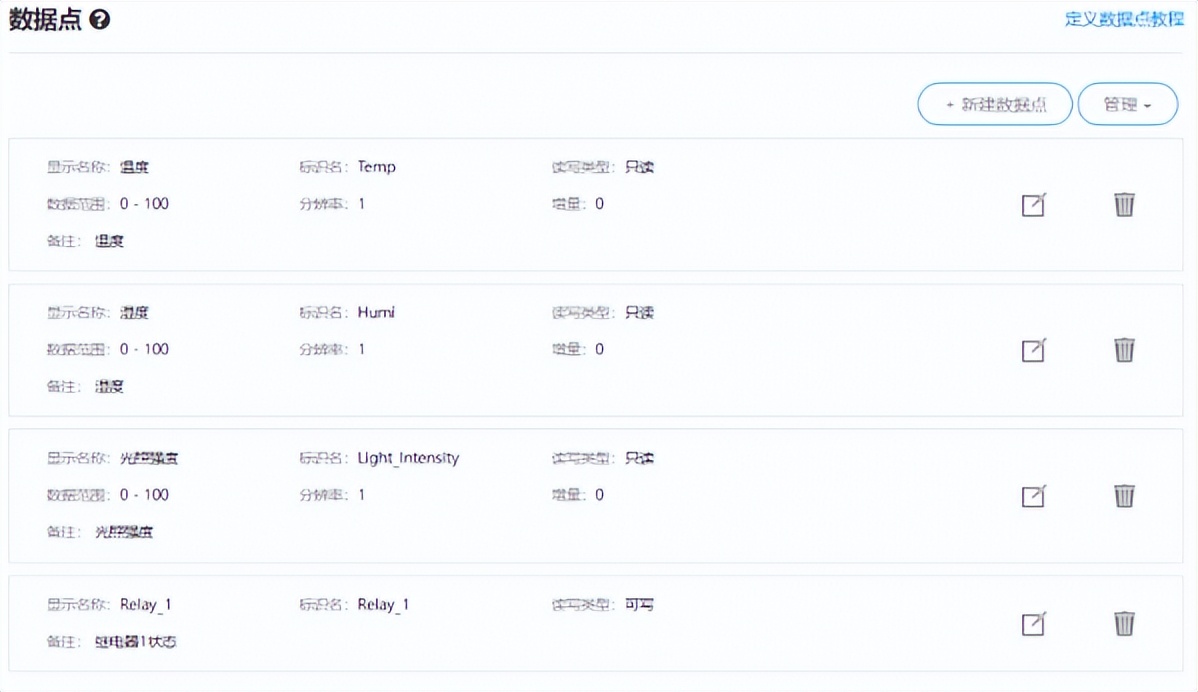Click the Temp row's 只读 value
Image resolution: width=1198 pixels, height=692 pixels.
639,167
